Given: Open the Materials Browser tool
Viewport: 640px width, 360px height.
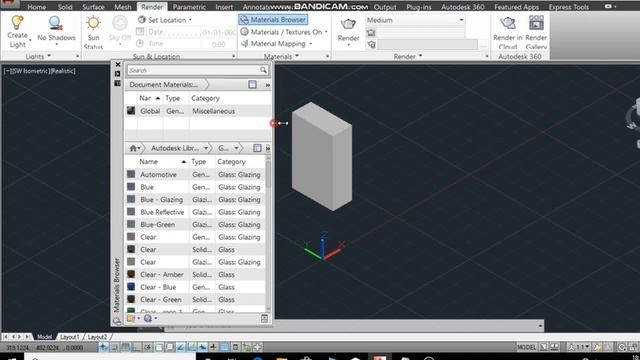Looking at the screenshot, I should 273,20.
